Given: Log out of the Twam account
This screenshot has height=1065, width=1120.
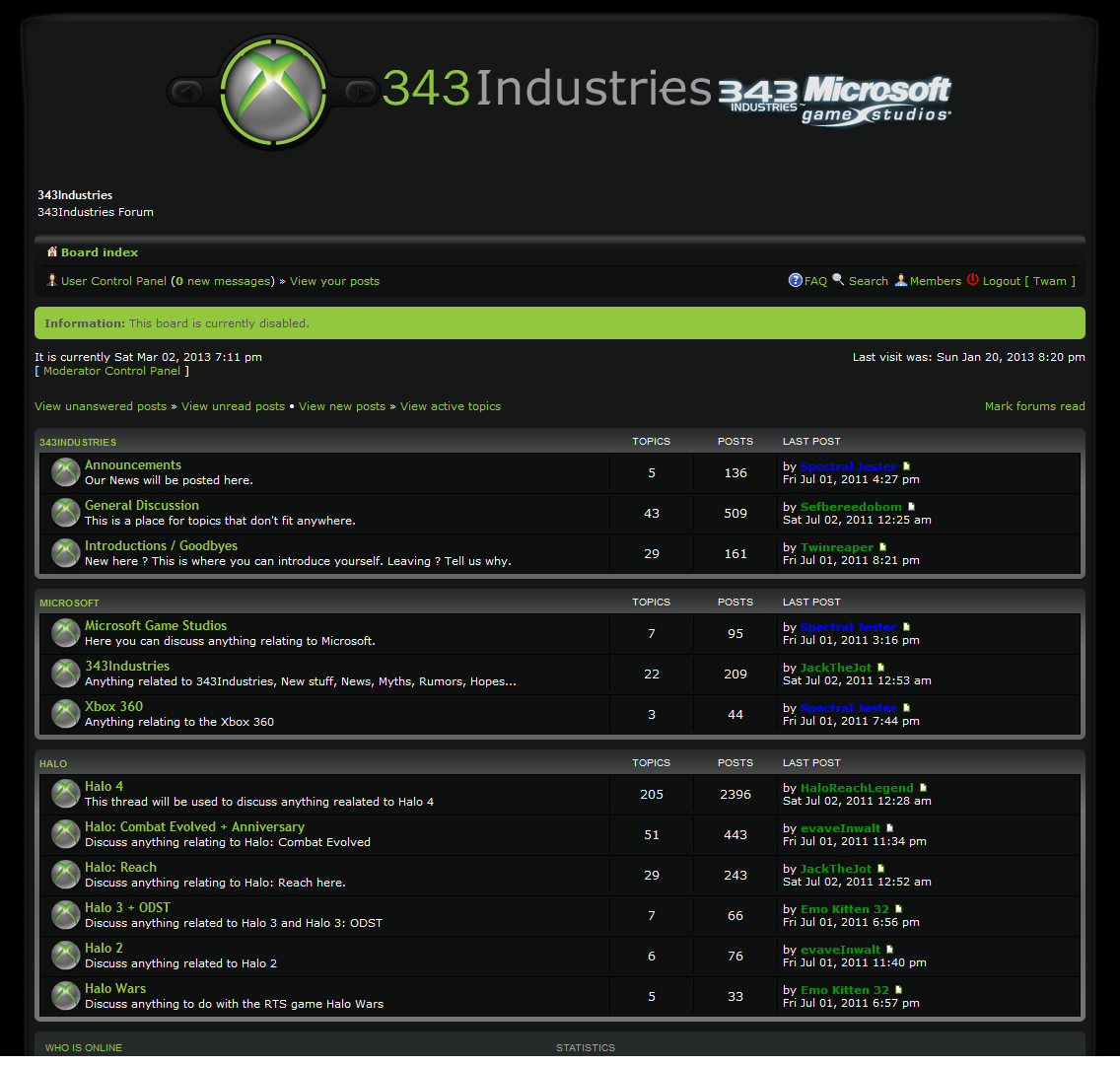Looking at the screenshot, I should 1001,281.
